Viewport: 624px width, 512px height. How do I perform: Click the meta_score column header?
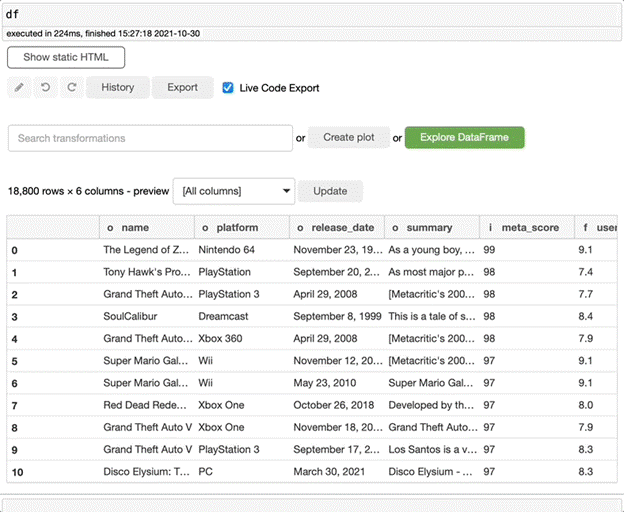(526, 227)
